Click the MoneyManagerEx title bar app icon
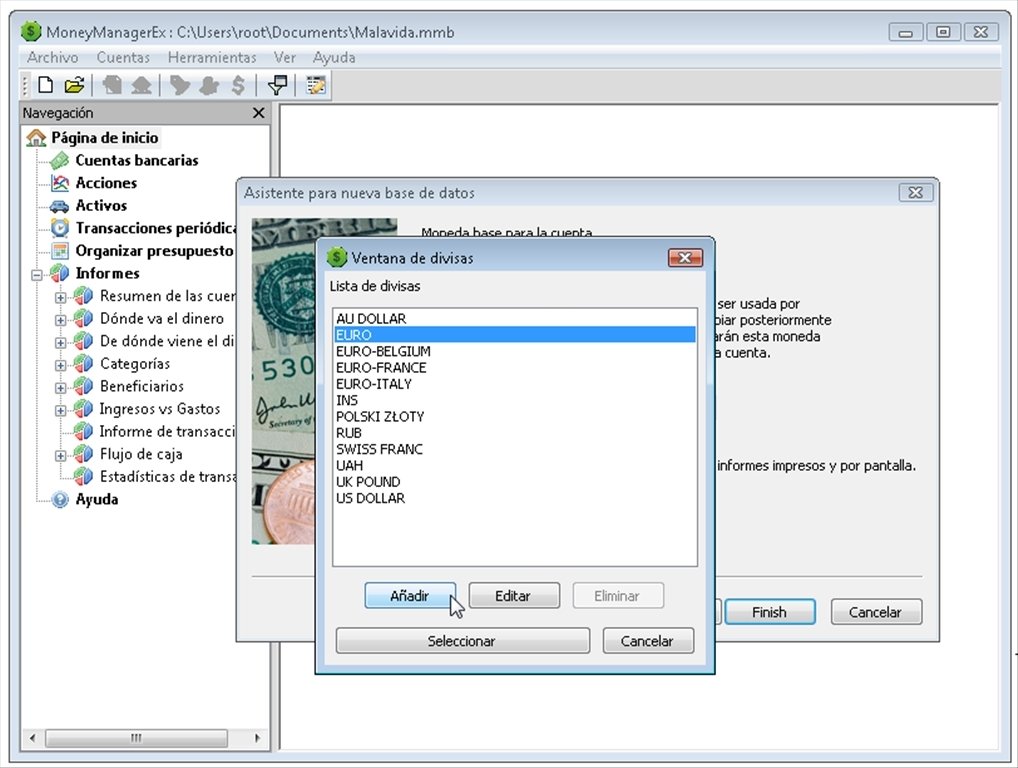 coord(31,31)
